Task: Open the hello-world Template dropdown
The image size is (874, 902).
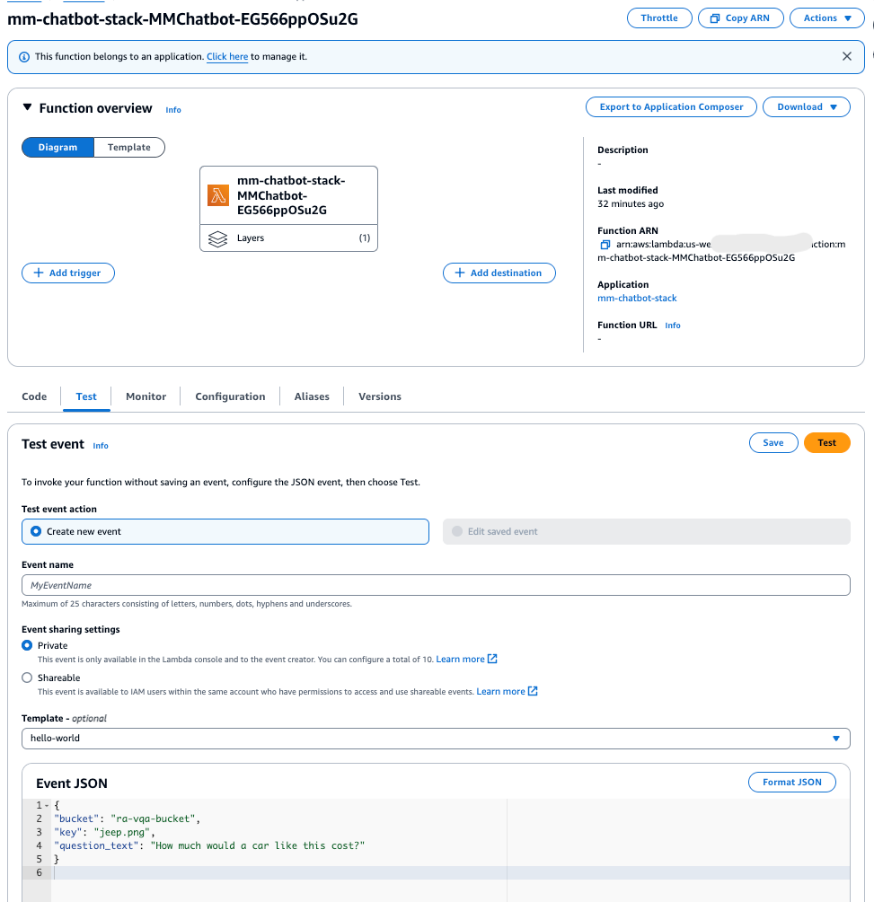Action: click(x=435, y=738)
